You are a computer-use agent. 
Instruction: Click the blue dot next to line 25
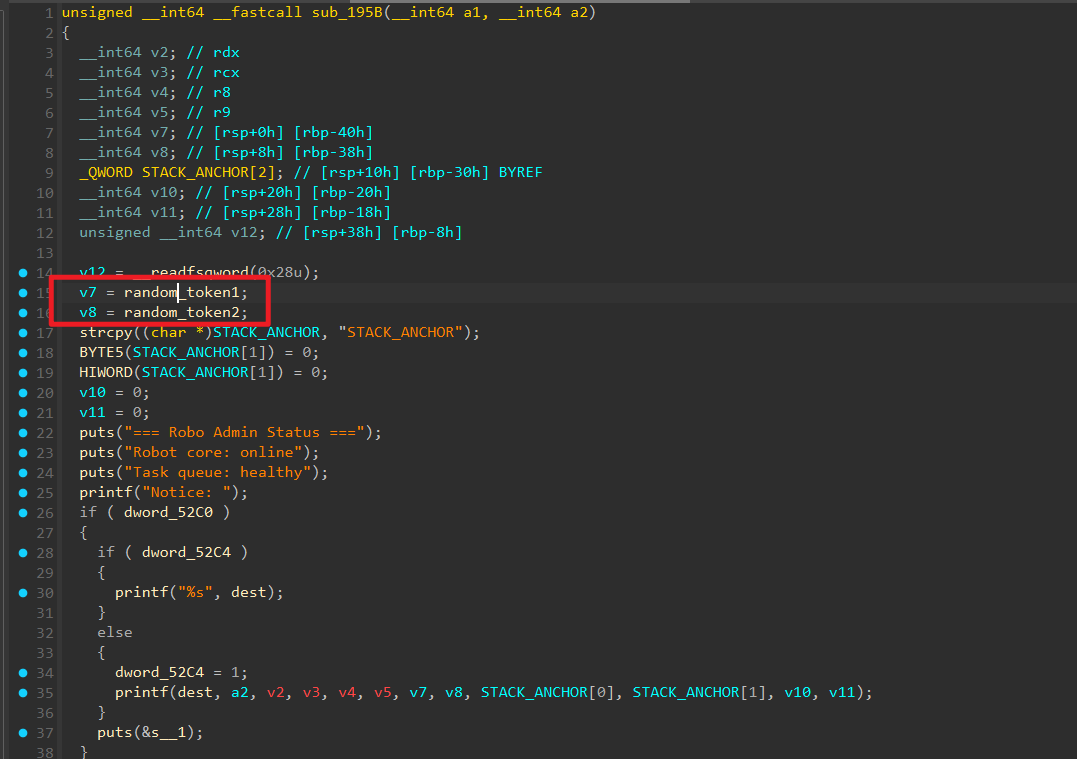[x=22, y=492]
